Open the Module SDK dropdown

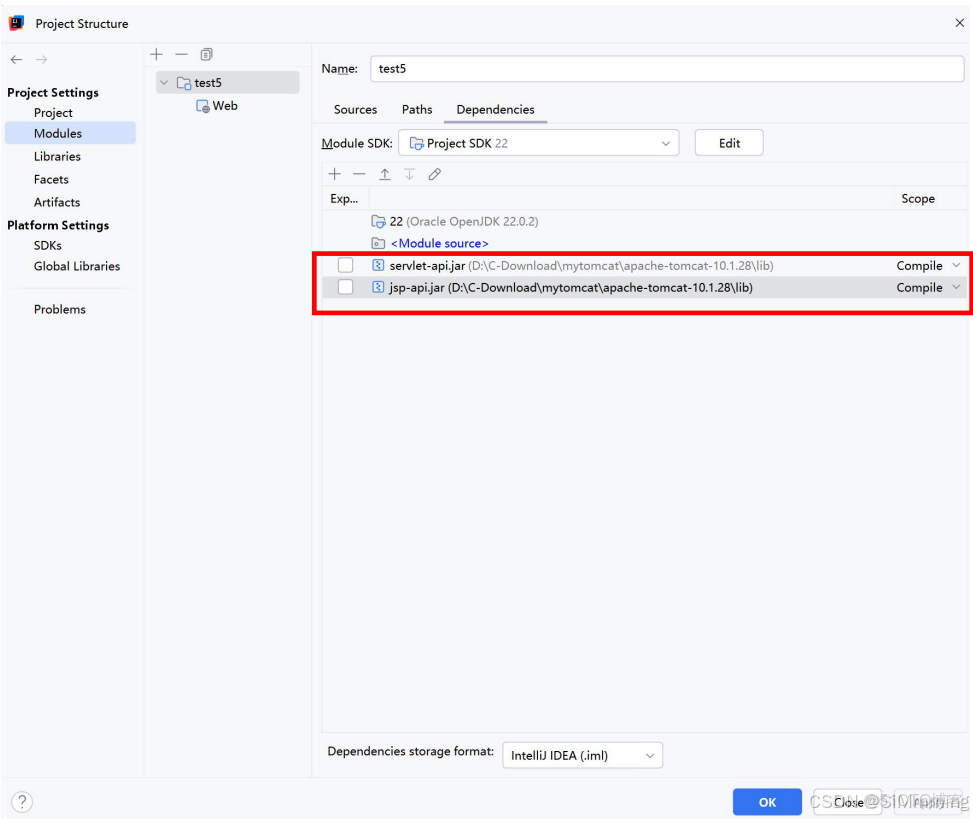point(666,142)
